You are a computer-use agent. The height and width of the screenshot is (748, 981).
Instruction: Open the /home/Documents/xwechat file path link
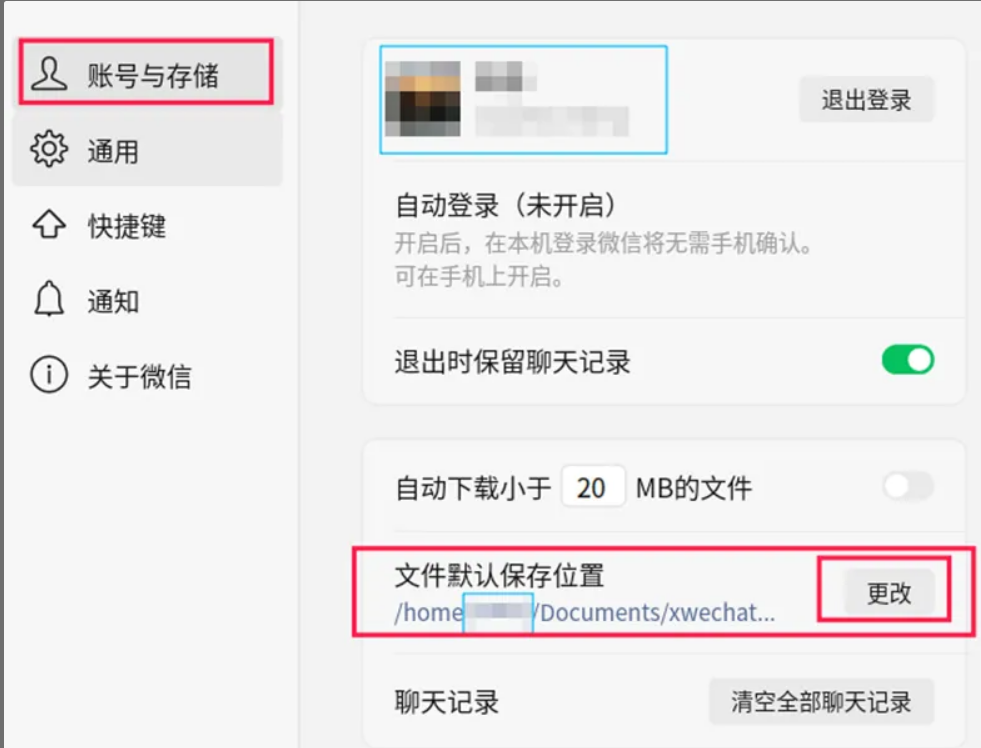click(x=584, y=612)
